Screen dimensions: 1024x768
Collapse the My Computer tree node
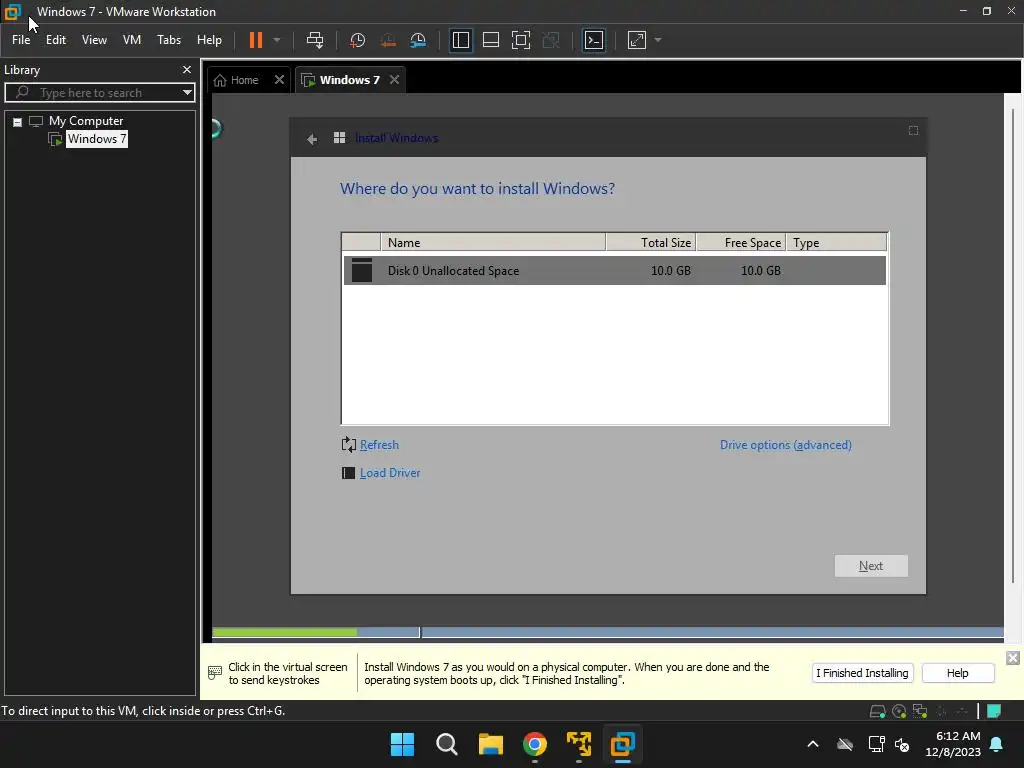tap(18, 121)
